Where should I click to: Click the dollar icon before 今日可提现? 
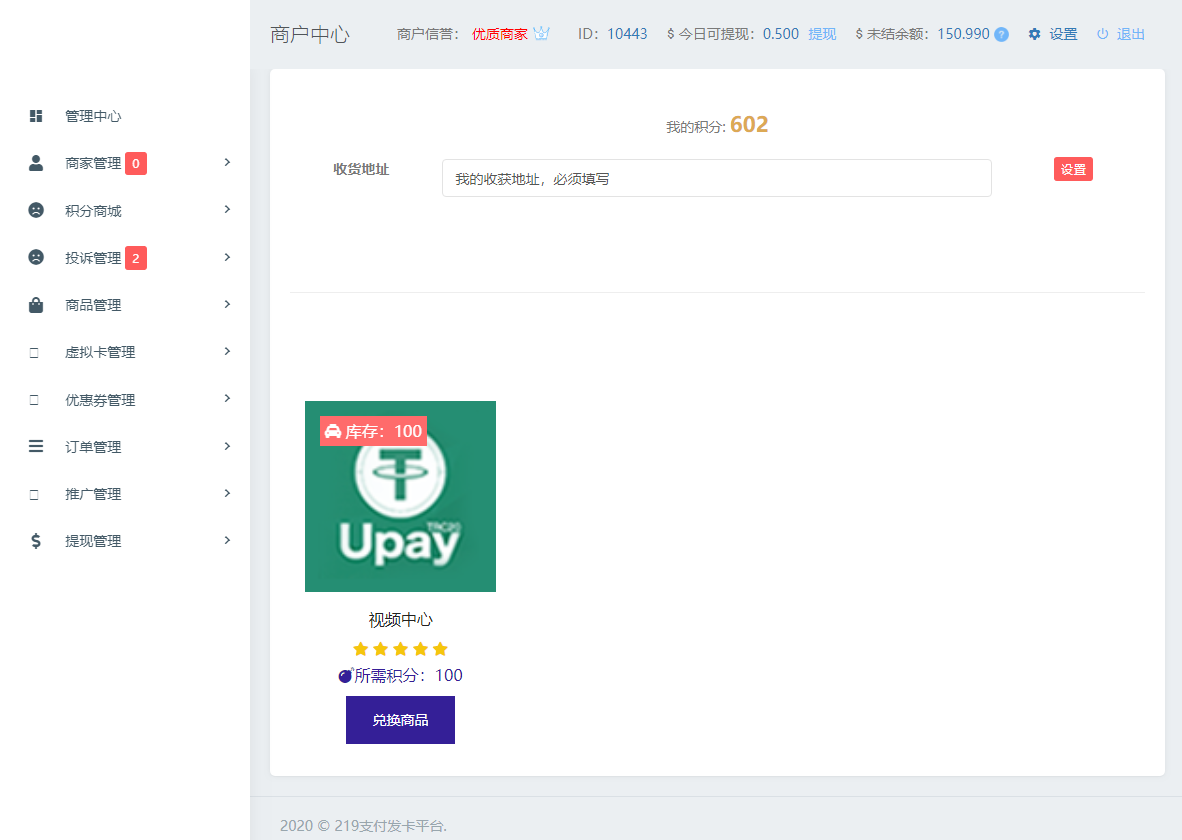(670, 34)
